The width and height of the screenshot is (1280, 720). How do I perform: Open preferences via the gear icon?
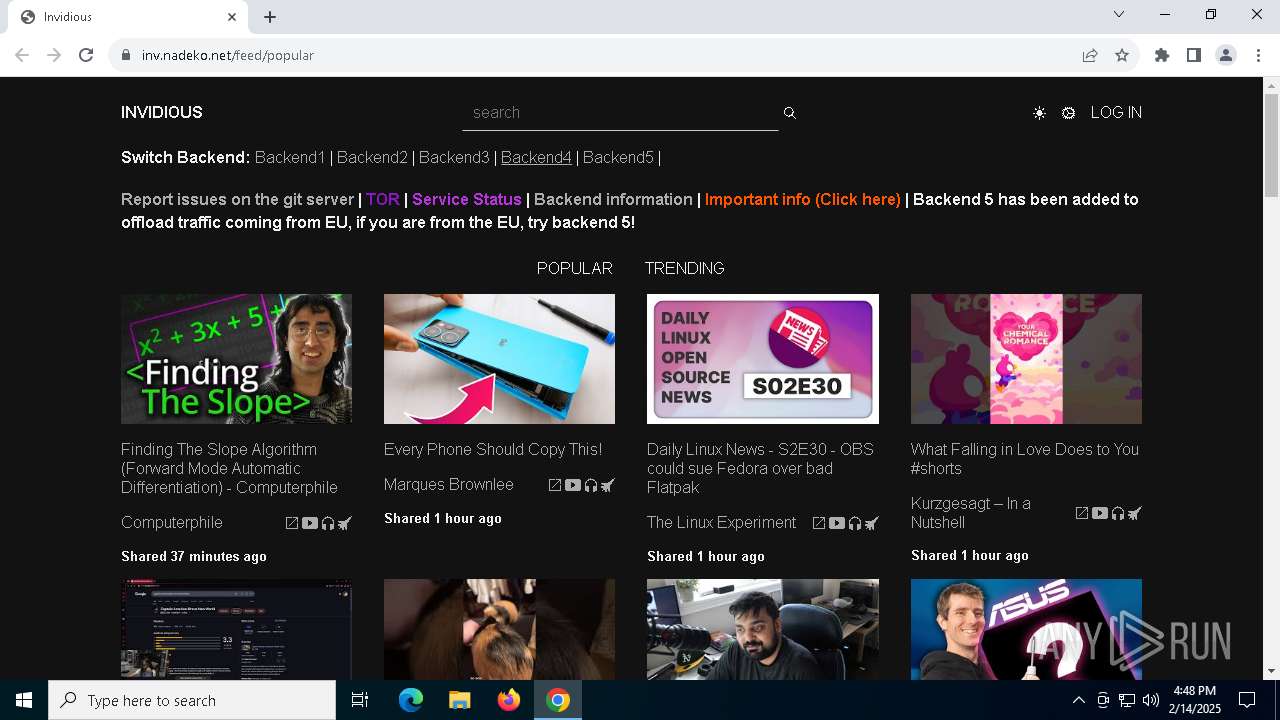[x=1068, y=113]
